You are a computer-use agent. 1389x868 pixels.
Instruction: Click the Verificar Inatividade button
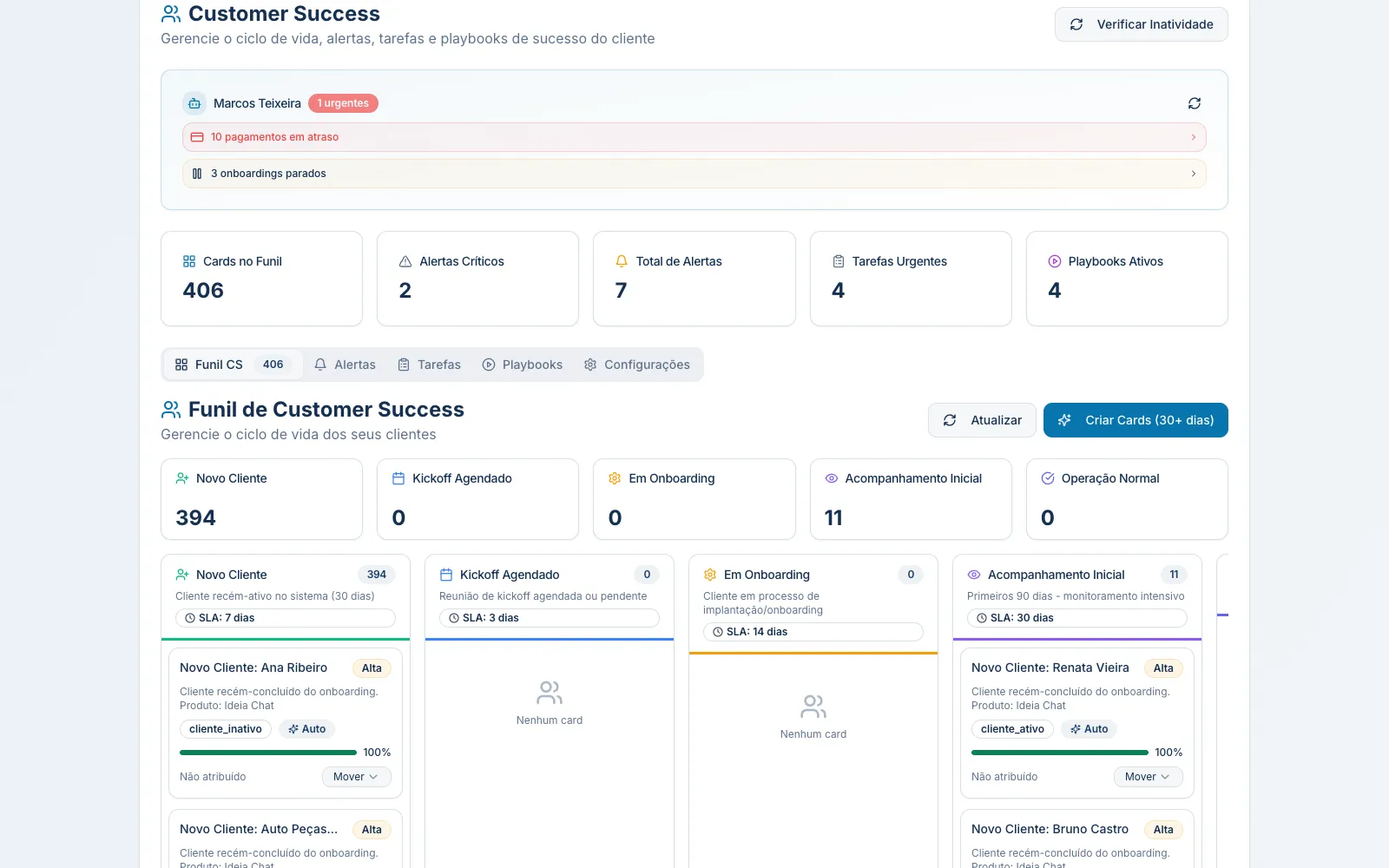1142,24
